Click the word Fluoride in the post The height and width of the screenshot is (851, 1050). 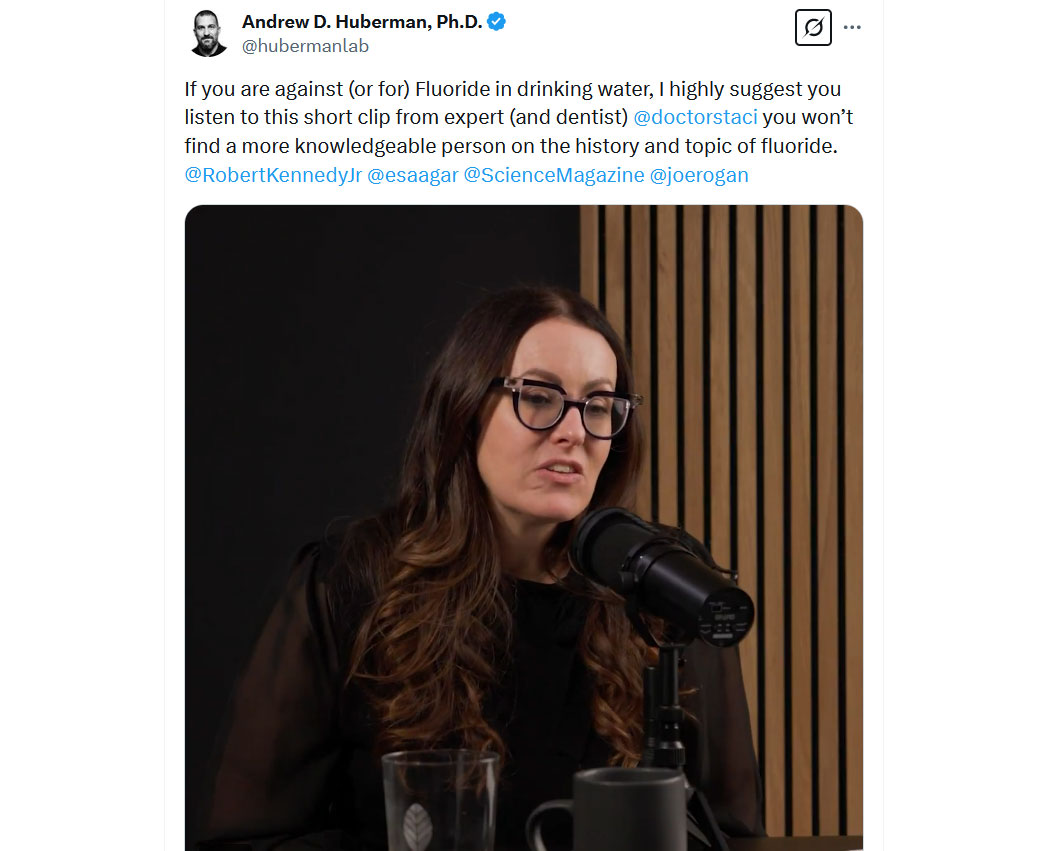[x=453, y=89]
